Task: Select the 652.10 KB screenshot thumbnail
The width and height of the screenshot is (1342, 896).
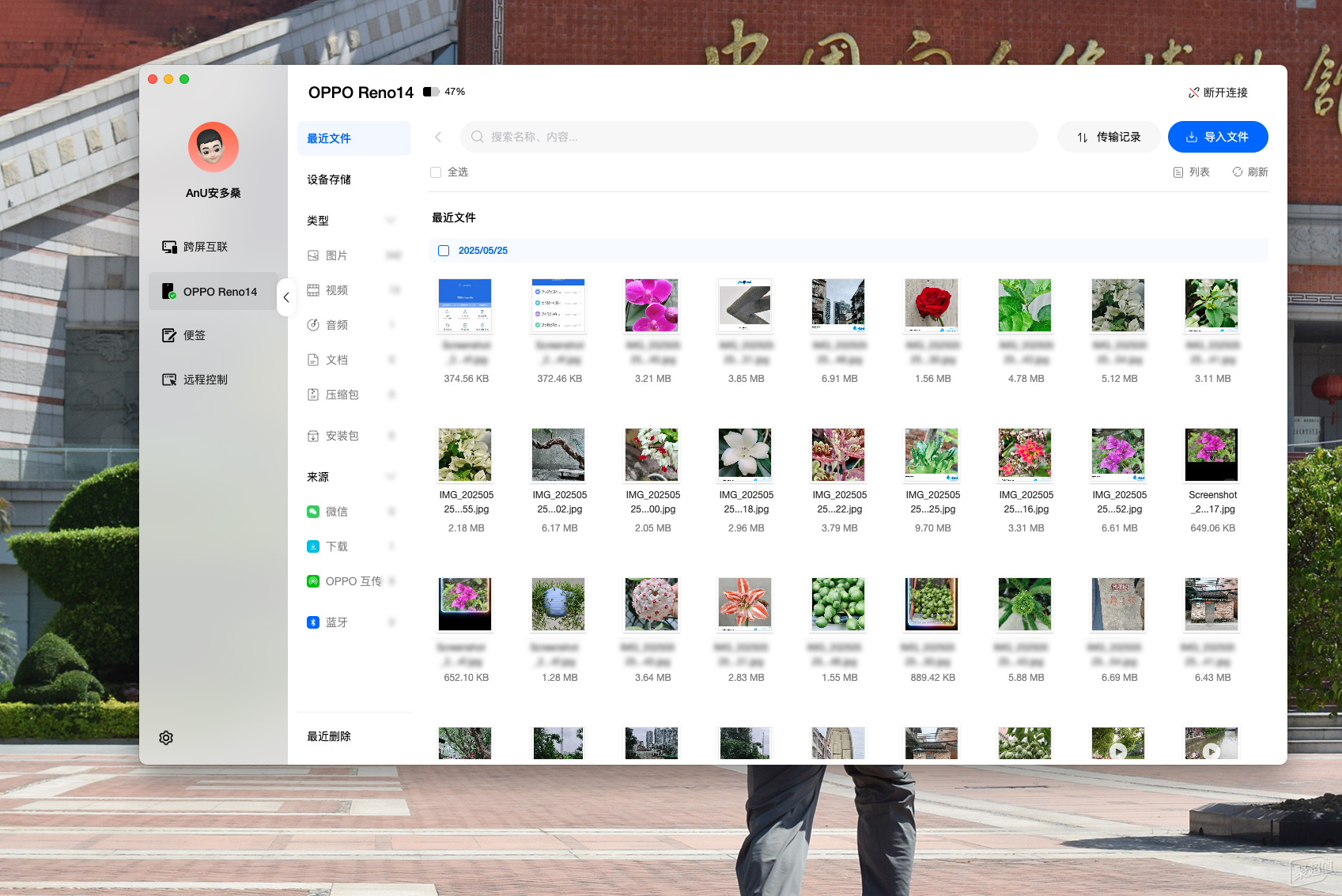Action: point(465,604)
